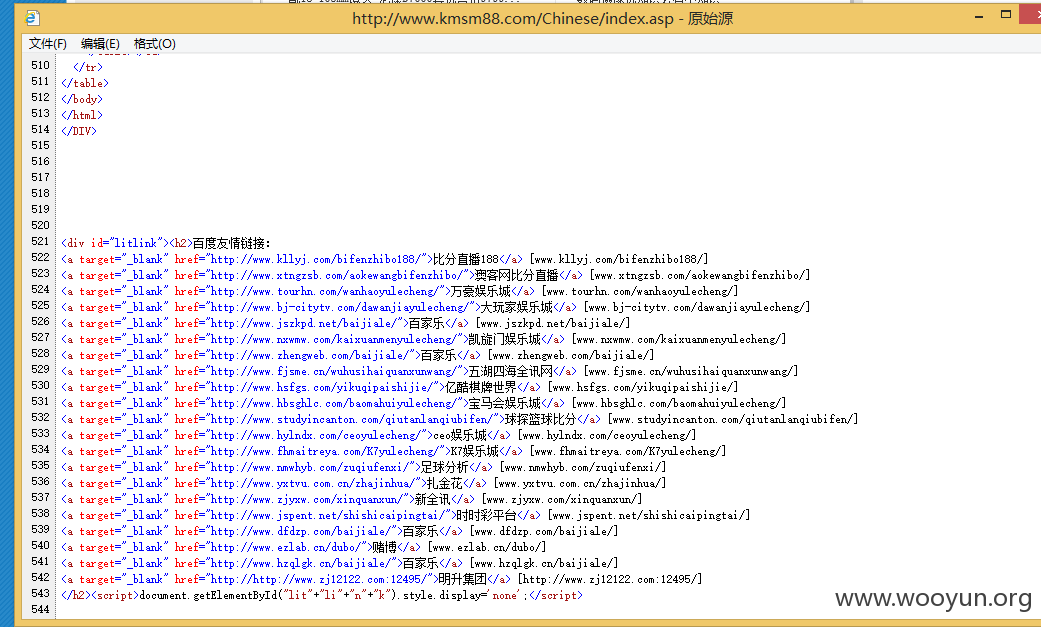Click the 扎金花 link text
Screen dimensions: 1041x627
[444, 483]
